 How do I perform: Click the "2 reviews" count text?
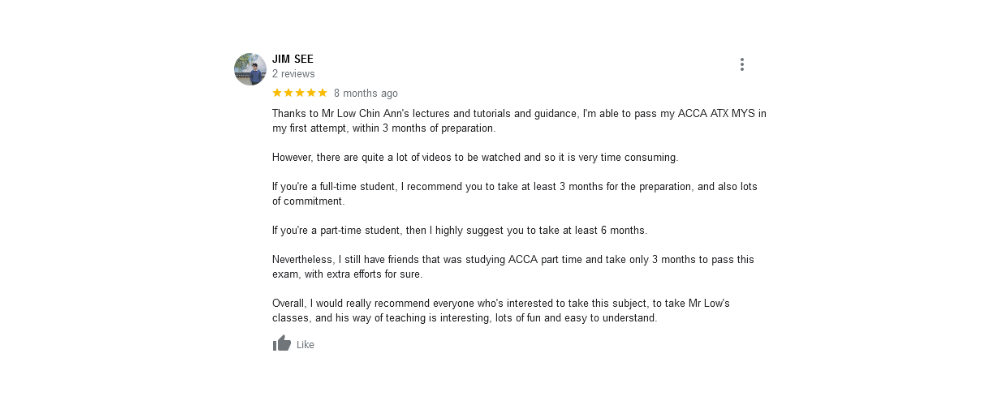click(293, 74)
